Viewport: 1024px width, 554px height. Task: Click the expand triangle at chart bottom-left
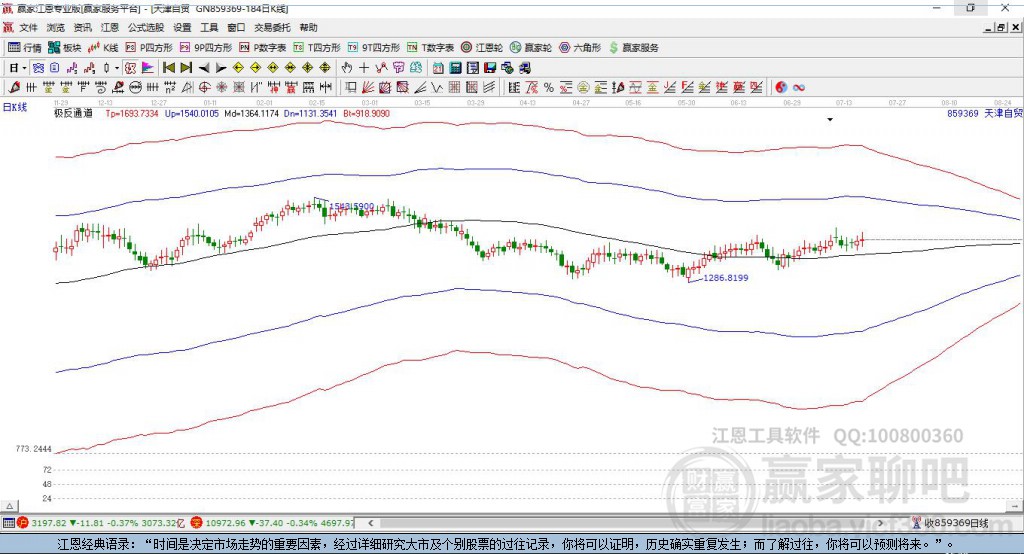pyautogui.click(x=9, y=506)
